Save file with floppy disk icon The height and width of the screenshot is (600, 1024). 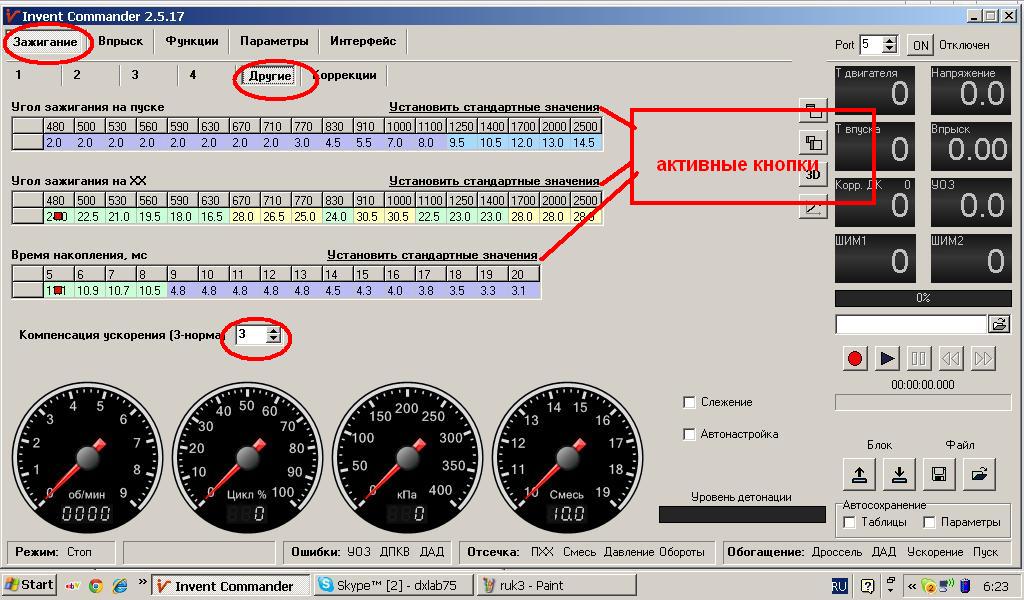(939, 474)
